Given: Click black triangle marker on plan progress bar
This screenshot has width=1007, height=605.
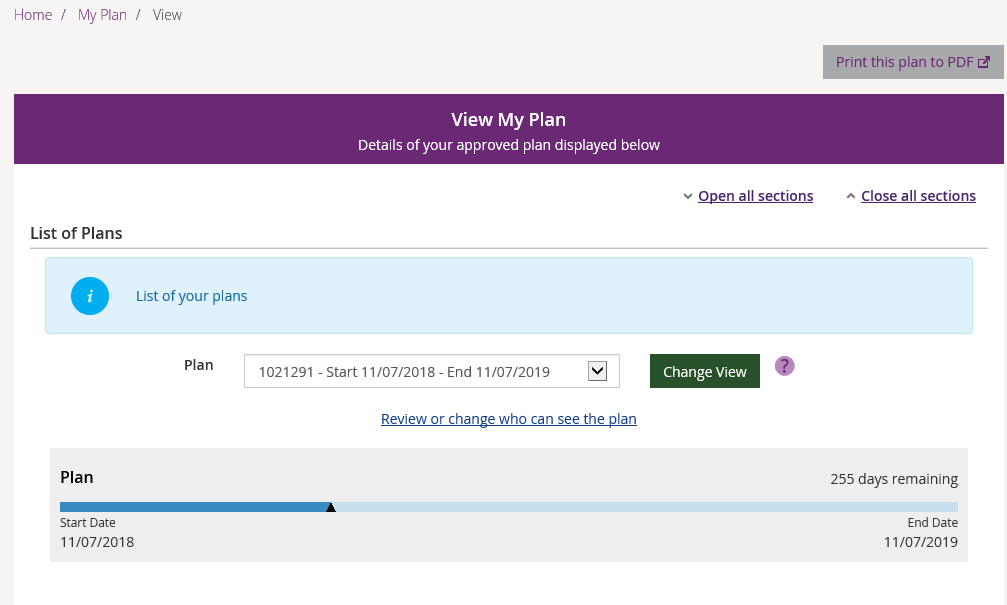Looking at the screenshot, I should [331, 508].
